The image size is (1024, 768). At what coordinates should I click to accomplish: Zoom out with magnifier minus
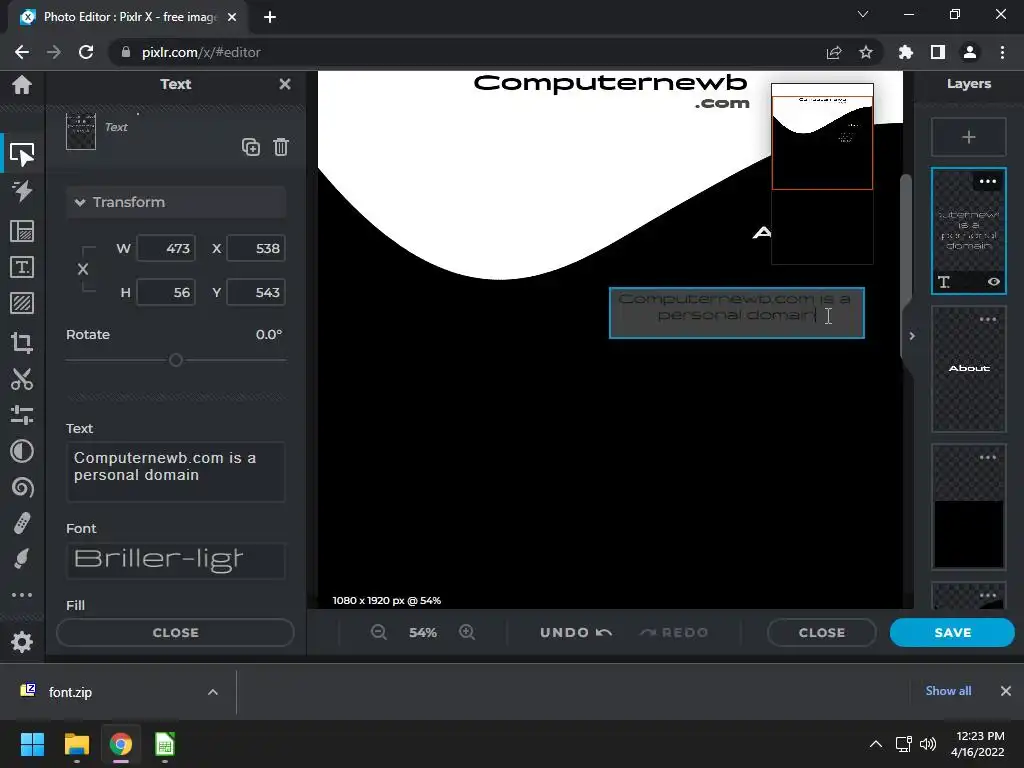click(x=379, y=632)
